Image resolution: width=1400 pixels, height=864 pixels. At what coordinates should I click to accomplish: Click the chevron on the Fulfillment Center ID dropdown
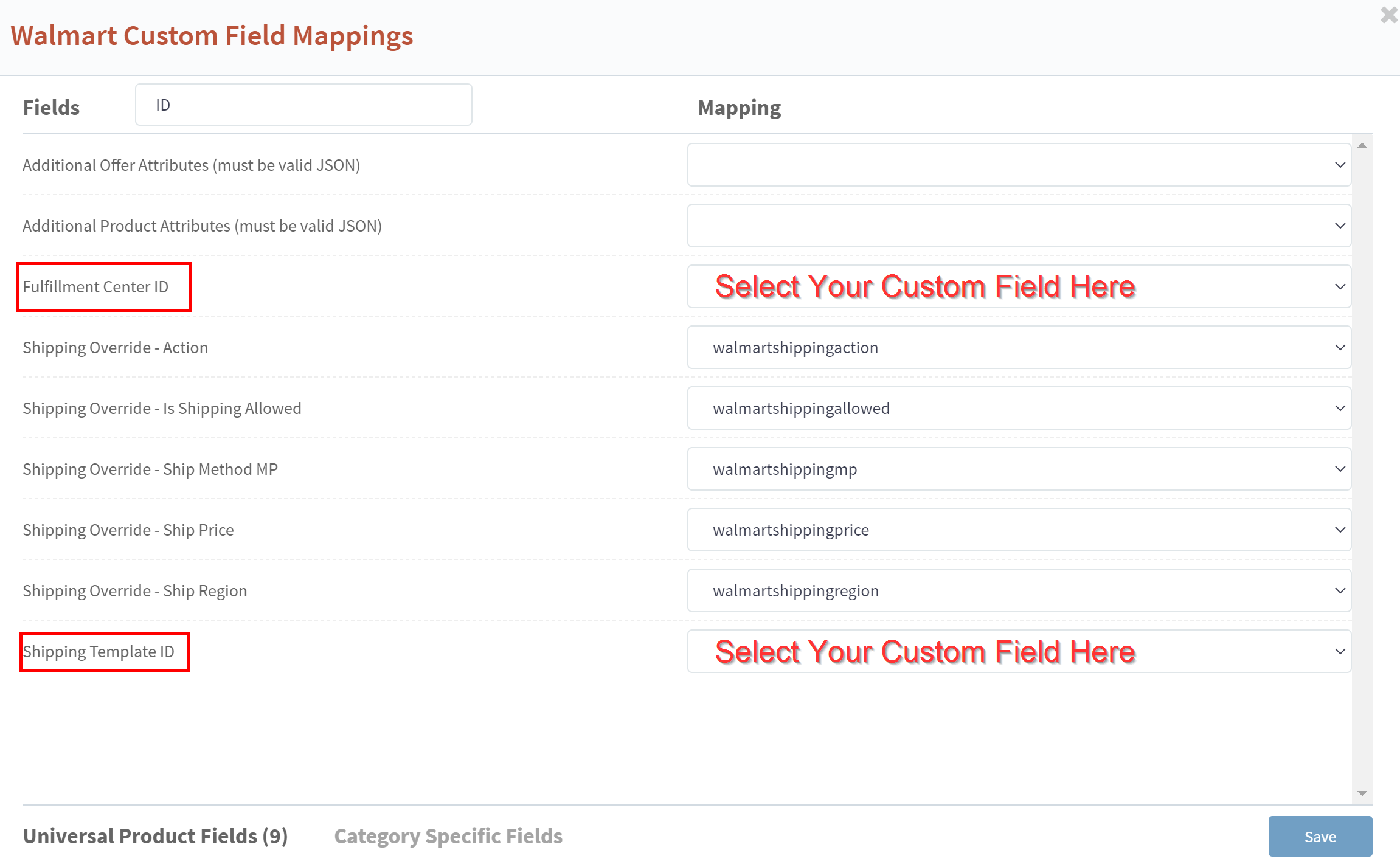[x=1340, y=286]
